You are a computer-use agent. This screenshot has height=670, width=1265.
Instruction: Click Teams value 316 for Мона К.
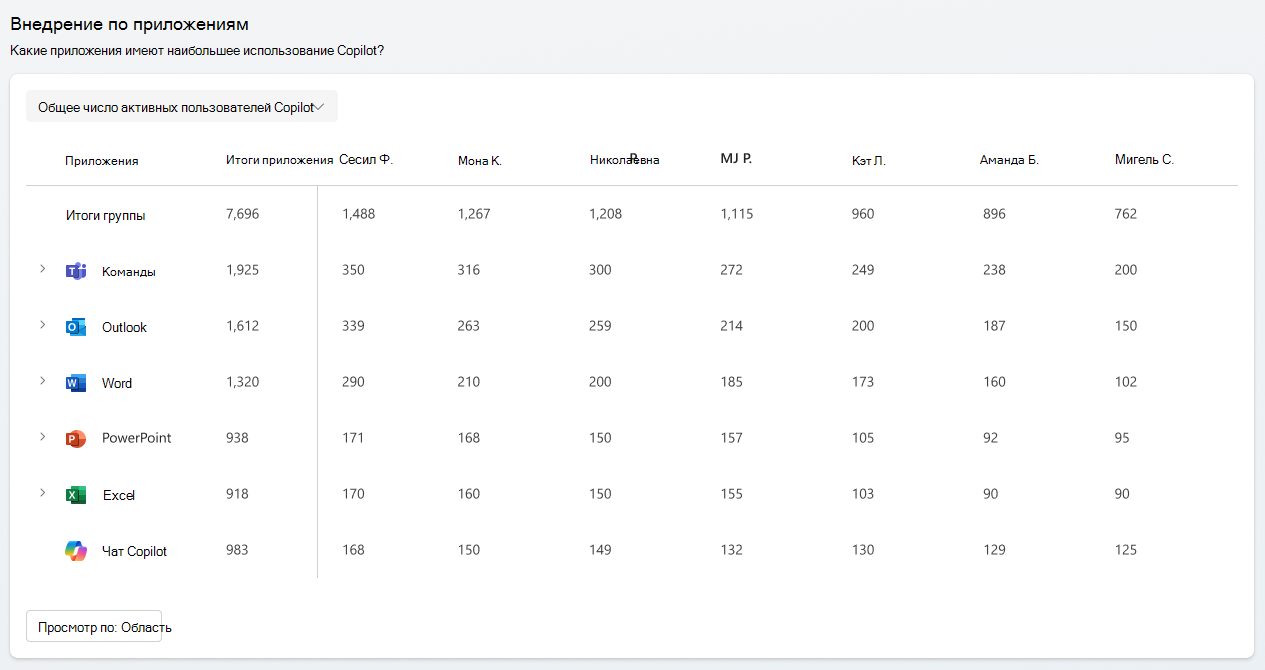coord(468,270)
